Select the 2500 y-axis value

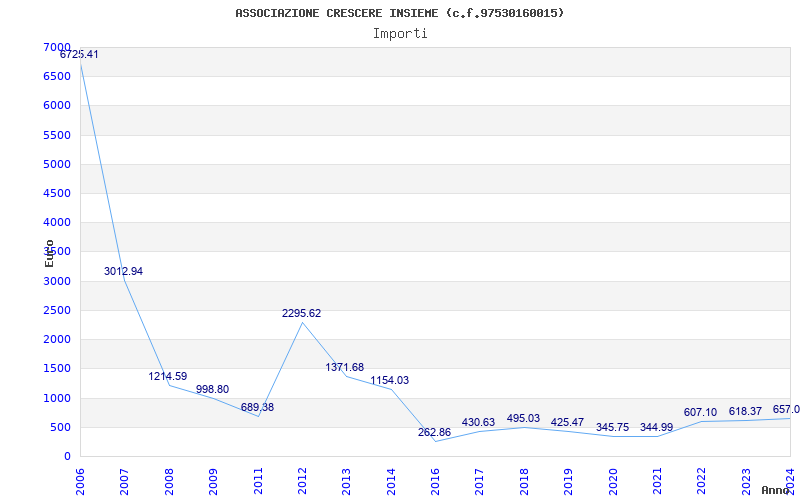coord(57,310)
